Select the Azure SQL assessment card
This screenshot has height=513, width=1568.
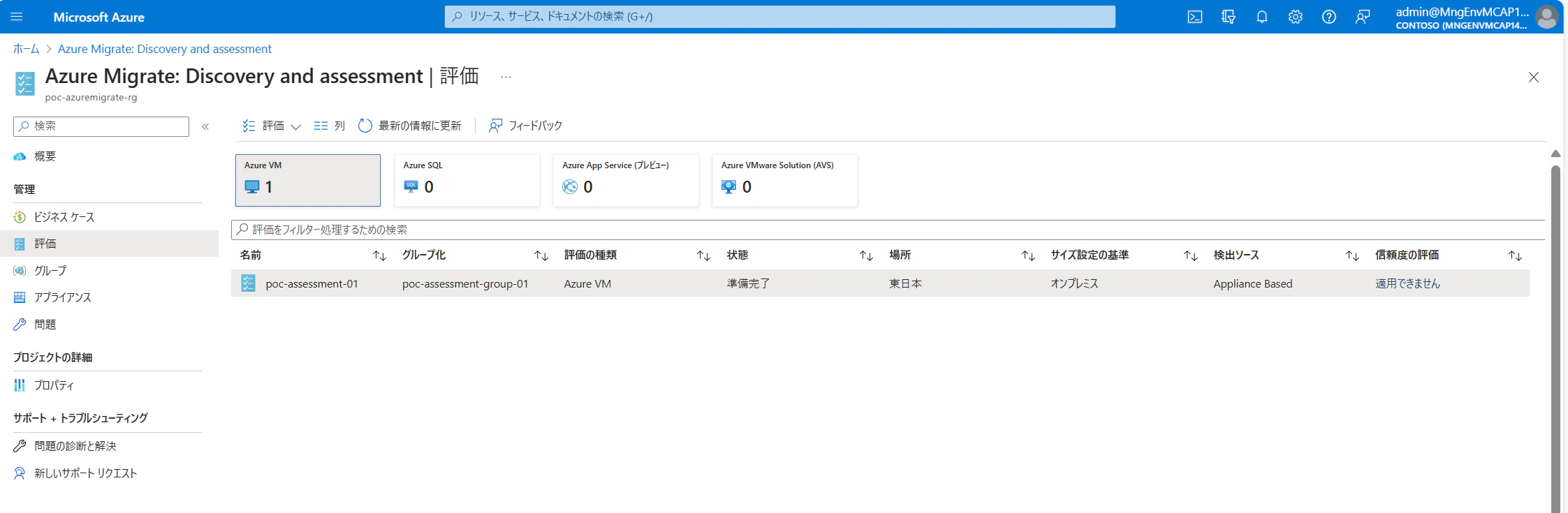pyautogui.click(x=467, y=180)
